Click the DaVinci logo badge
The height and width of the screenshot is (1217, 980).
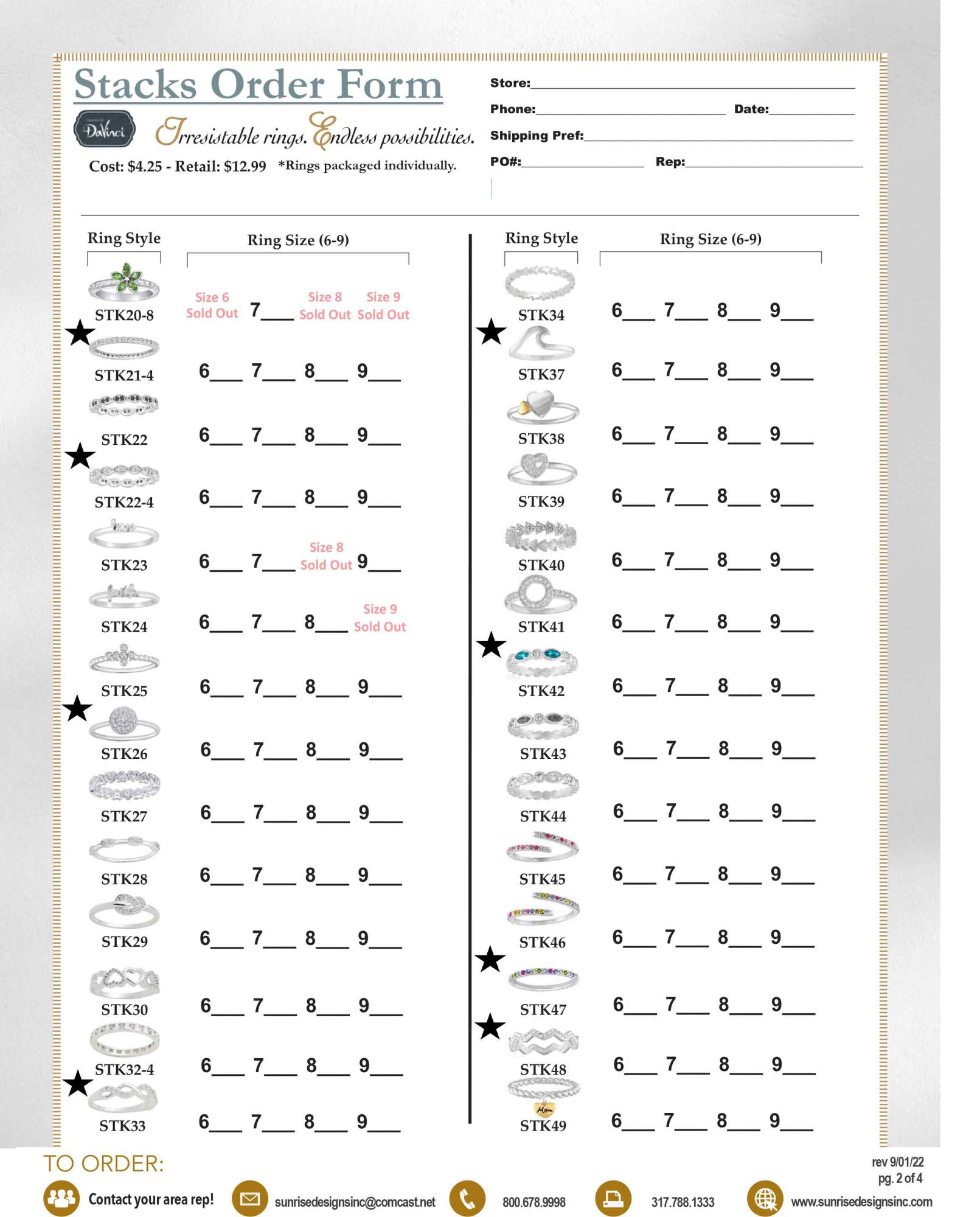[x=104, y=129]
